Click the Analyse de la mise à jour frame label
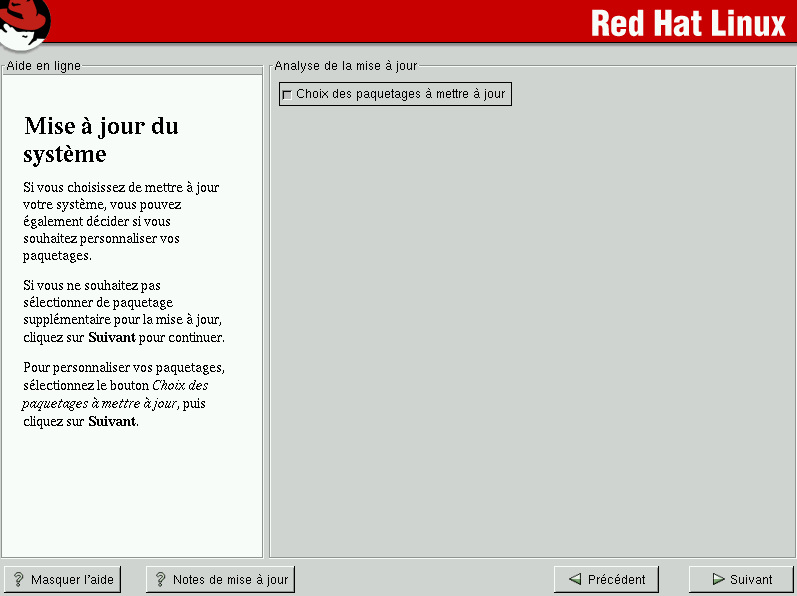 [x=345, y=66]
